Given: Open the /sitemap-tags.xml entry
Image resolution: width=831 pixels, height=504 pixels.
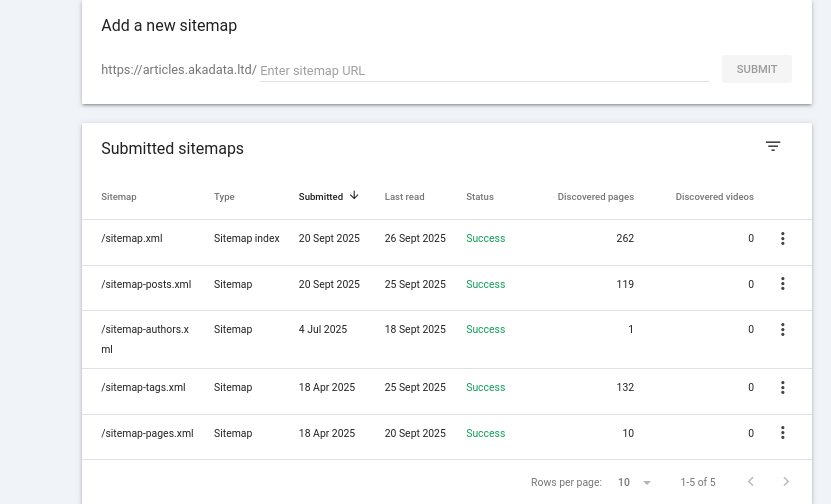Looking at the screenshot, I should pos(143,387).
